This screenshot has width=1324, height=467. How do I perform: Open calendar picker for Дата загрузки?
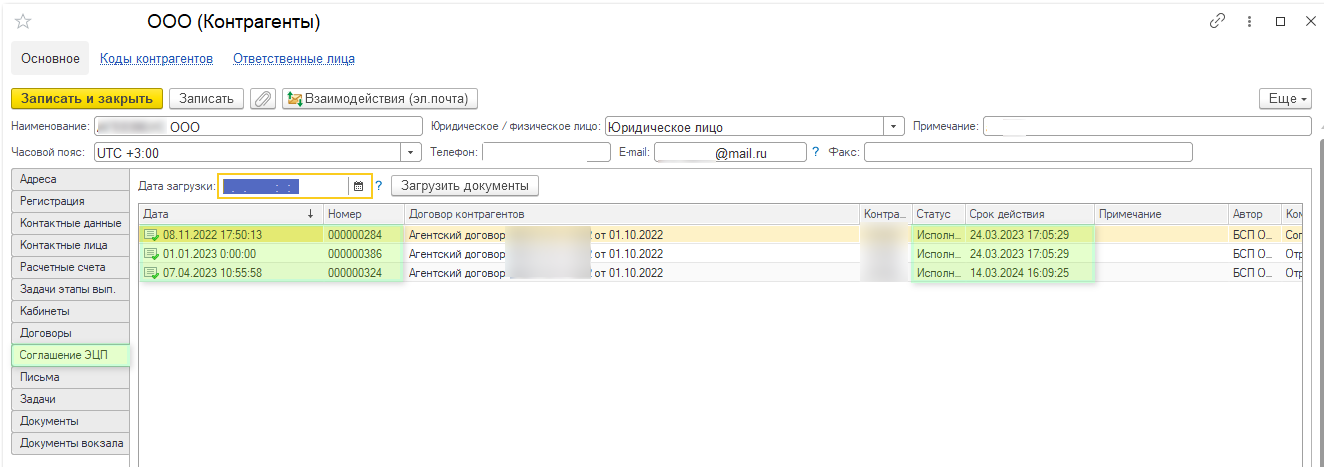358,186
